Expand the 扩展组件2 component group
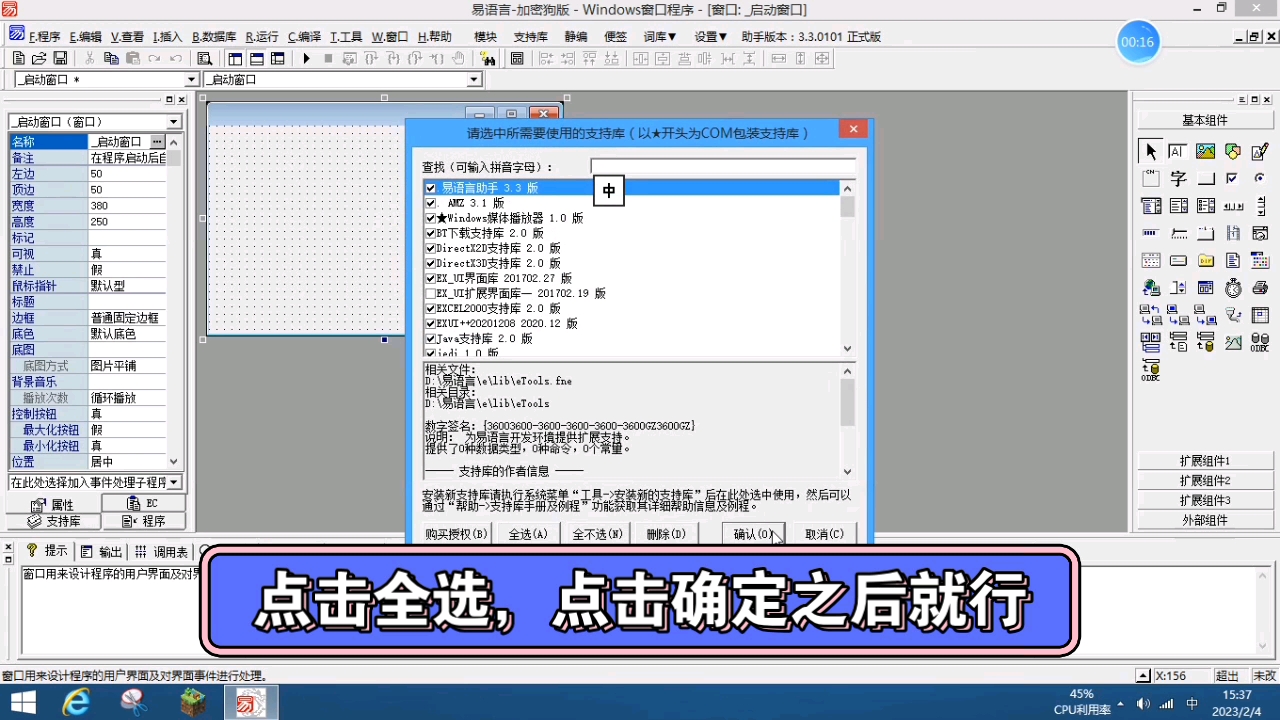This screenshot has width=1280, height=720. [1204, 481]
